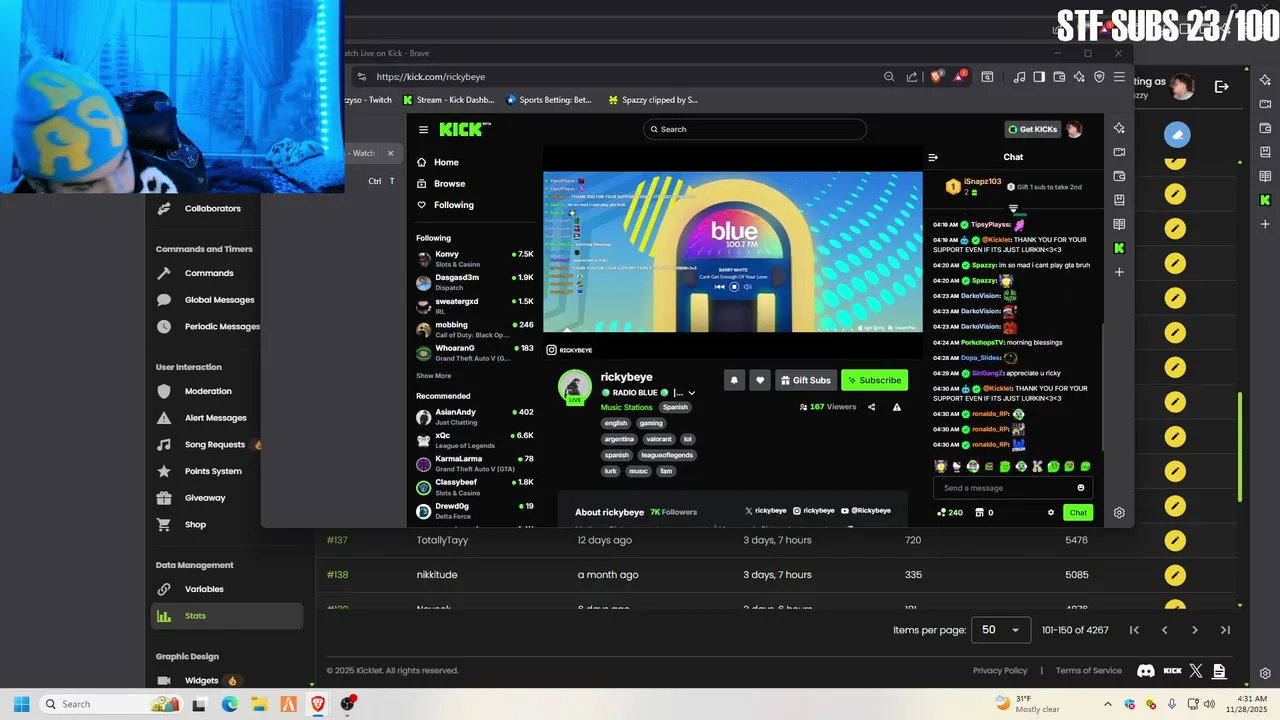
Task: Open the Brave Leo AI sidebar icon
Action: [1119, 128]
